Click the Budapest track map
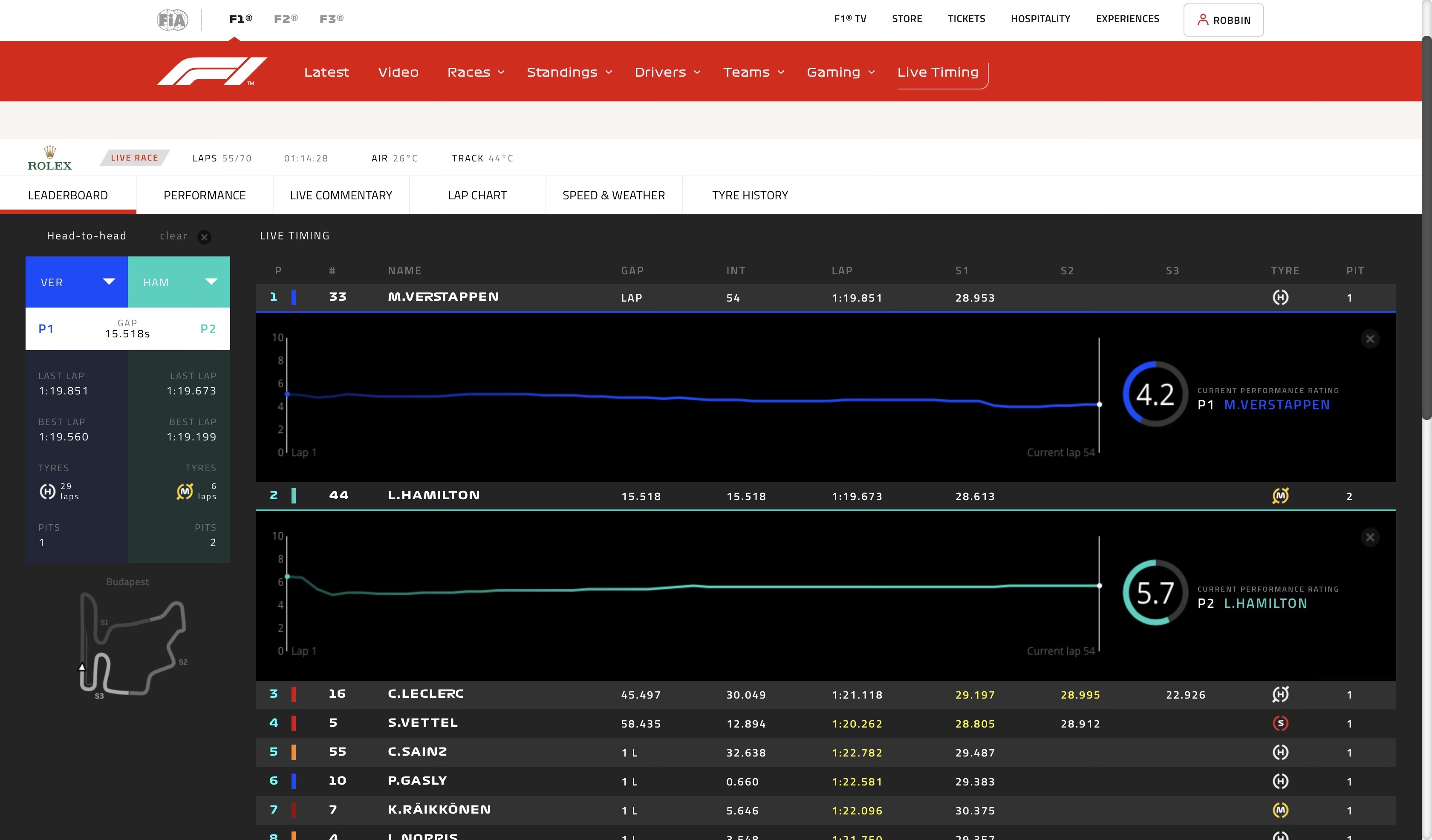The height and width of the screenshot is (840, 1432). pyautogui.click(x=133, y=644)
